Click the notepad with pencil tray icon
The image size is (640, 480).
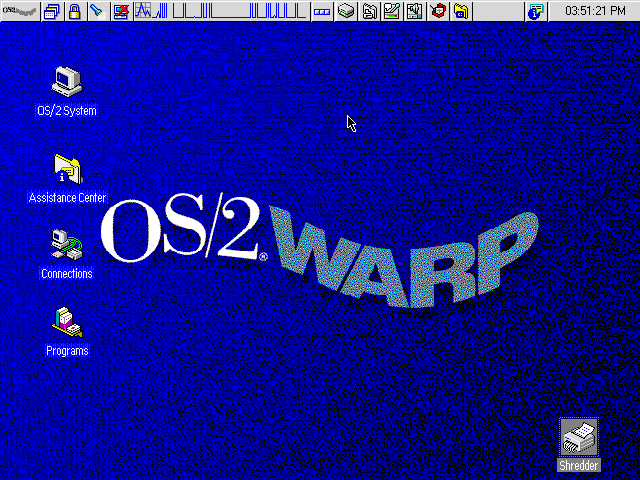(392, 12)
